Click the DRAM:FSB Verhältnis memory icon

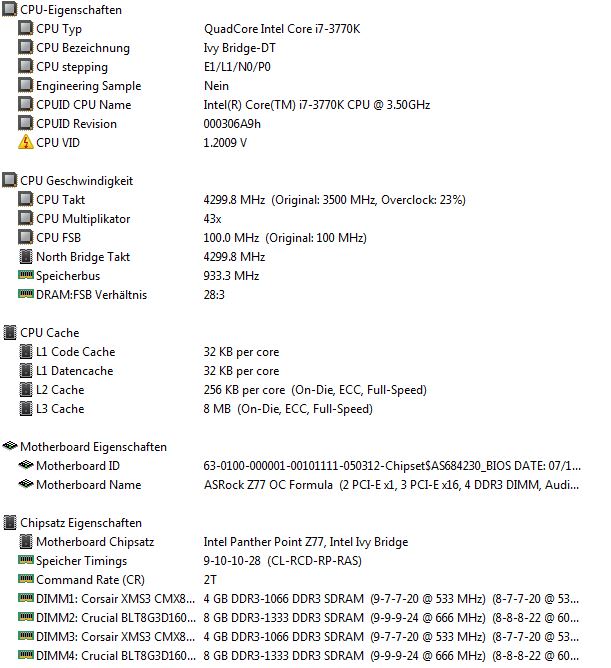click(26, 294)
